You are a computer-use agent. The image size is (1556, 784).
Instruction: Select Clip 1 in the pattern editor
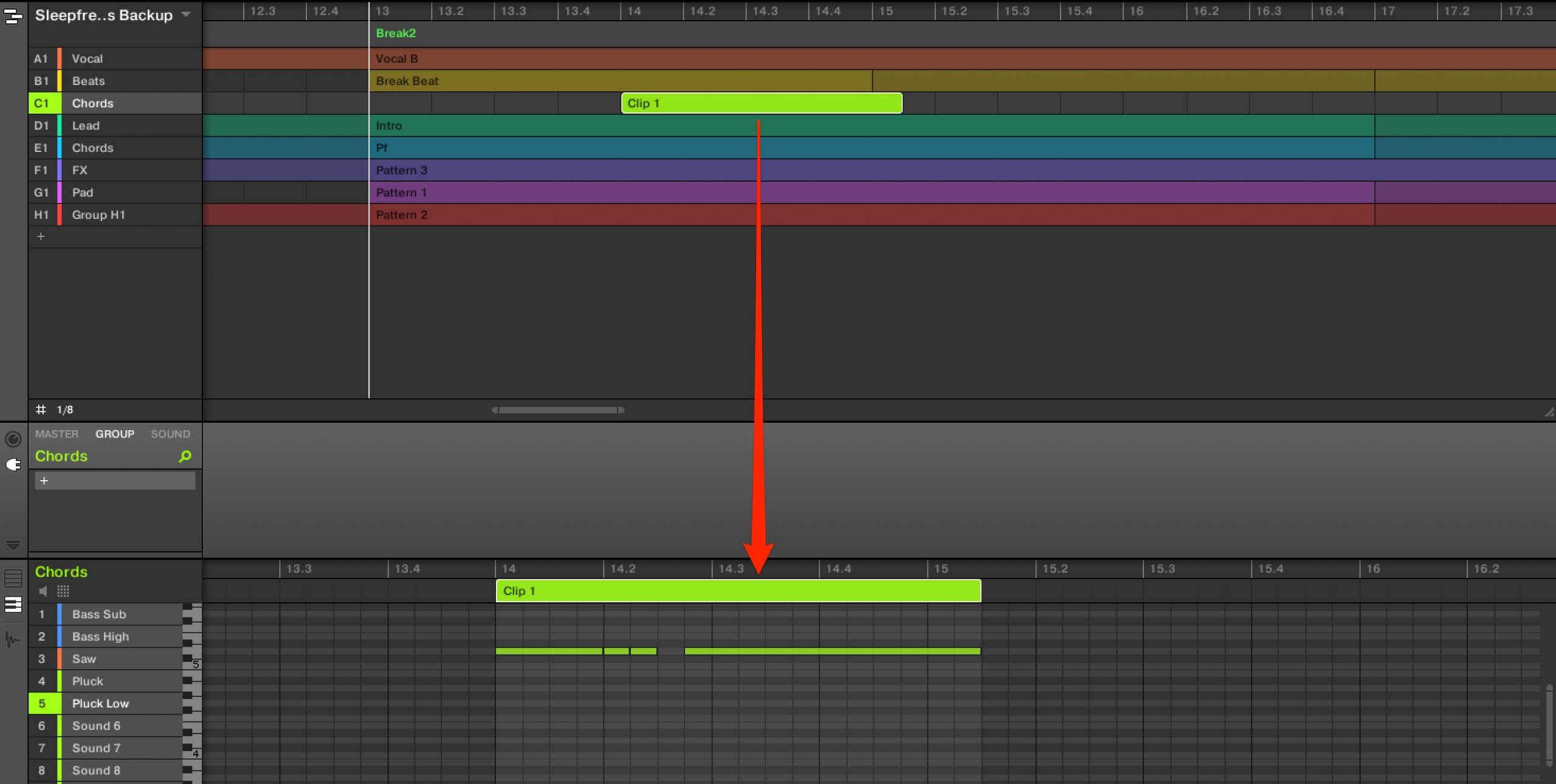tap(738, 591)
